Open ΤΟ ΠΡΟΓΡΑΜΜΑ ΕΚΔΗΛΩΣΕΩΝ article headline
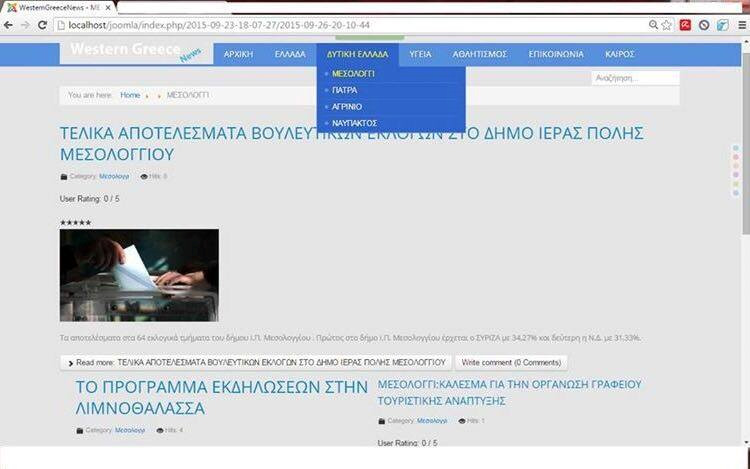The image size is (750, 469). tap(221, 398)
